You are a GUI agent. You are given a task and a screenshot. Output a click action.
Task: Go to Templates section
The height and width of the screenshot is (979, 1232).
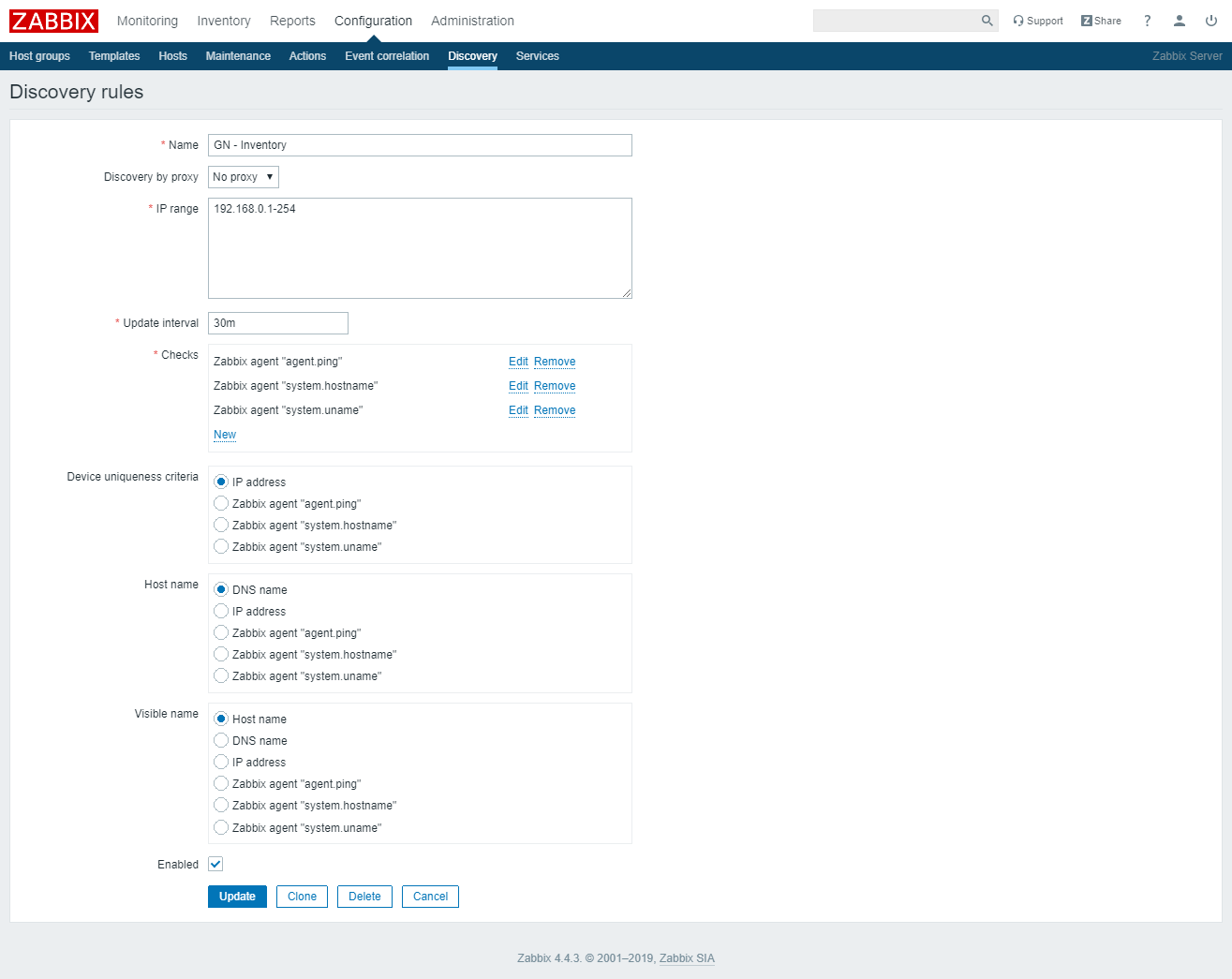(x=114, y=56)
